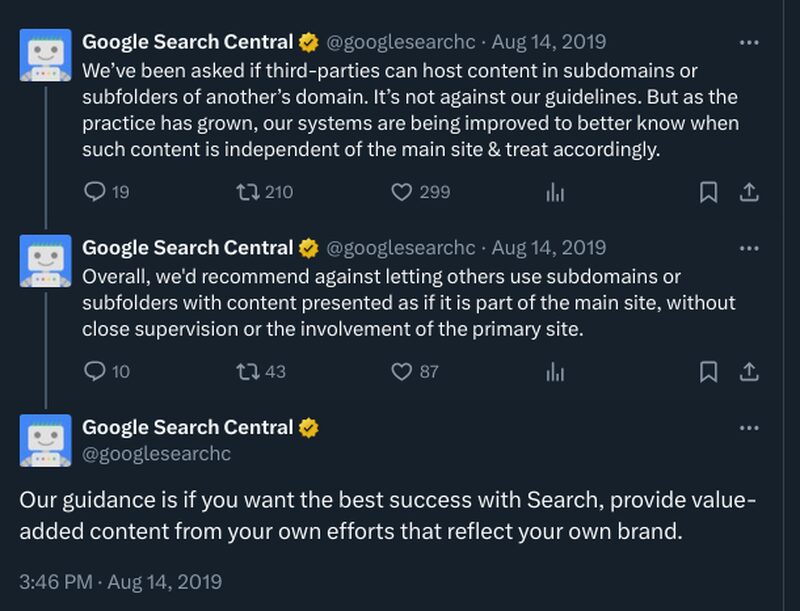Open Google Search Central profile from first tweet

coord(188,42)
